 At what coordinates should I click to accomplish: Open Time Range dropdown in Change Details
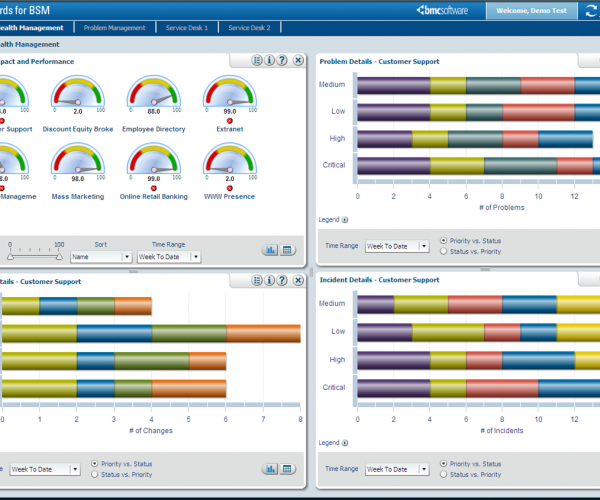[x=45, y=469]
